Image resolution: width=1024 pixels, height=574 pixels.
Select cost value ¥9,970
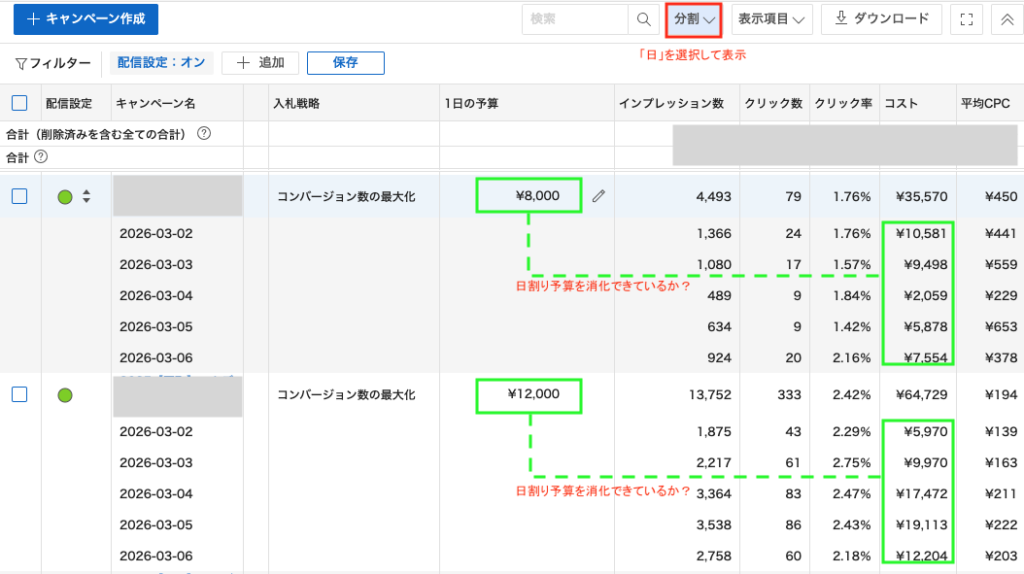pos(925,462)
